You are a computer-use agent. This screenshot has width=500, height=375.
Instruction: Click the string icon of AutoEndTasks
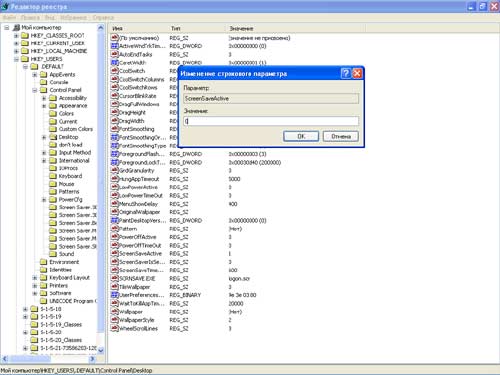click(115, 54)
